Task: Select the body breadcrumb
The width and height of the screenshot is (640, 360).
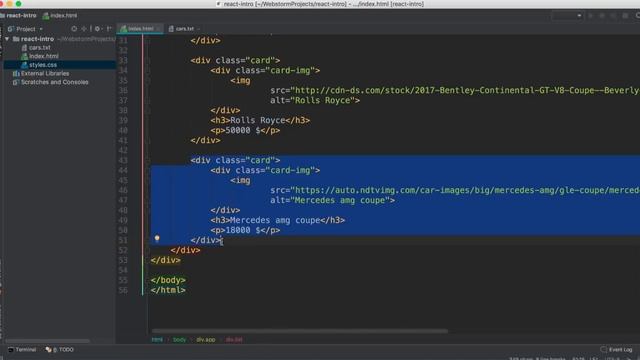Action: [x=179, y=340]
